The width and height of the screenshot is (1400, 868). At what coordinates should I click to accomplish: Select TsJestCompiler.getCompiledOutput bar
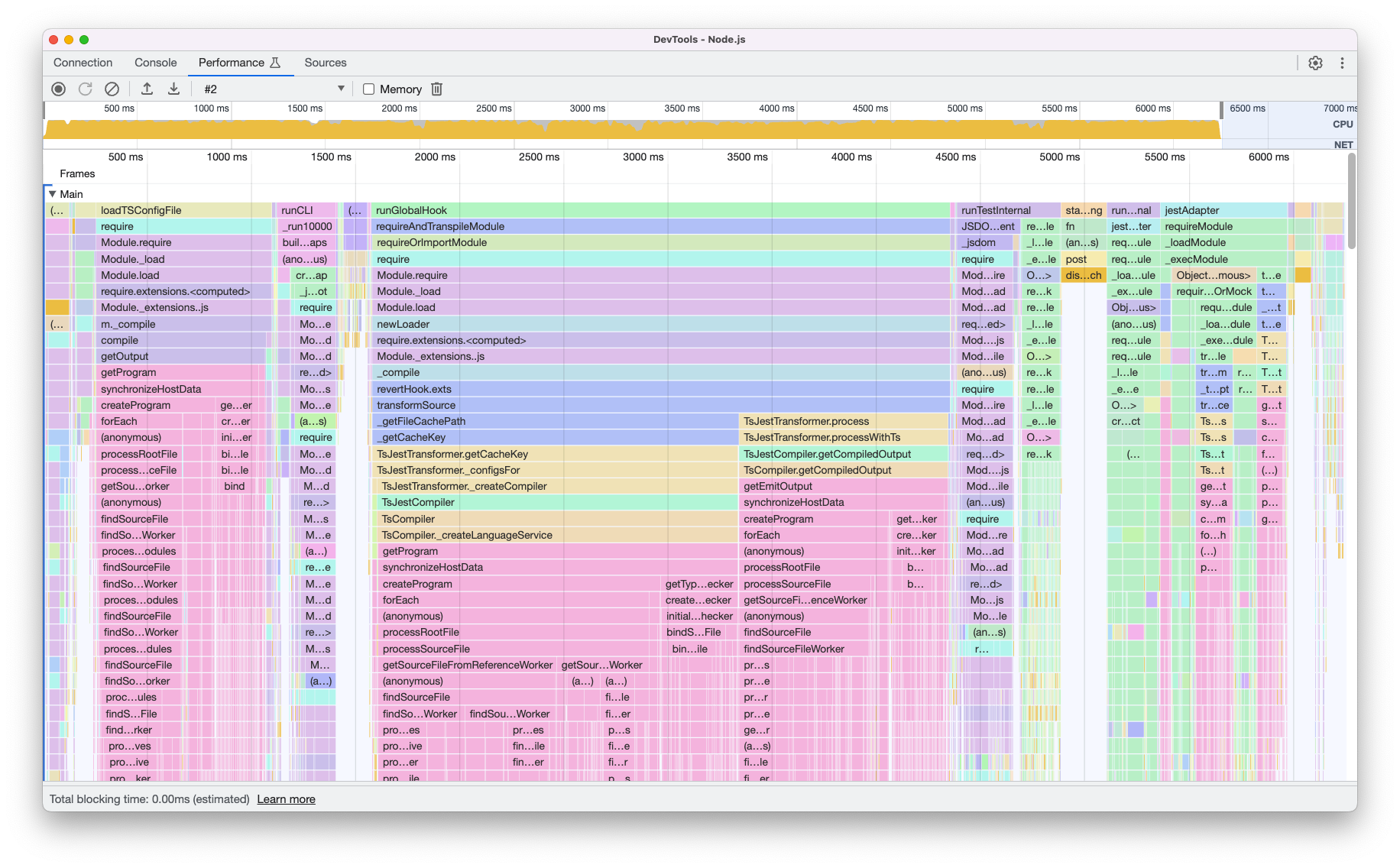(844, 454)
